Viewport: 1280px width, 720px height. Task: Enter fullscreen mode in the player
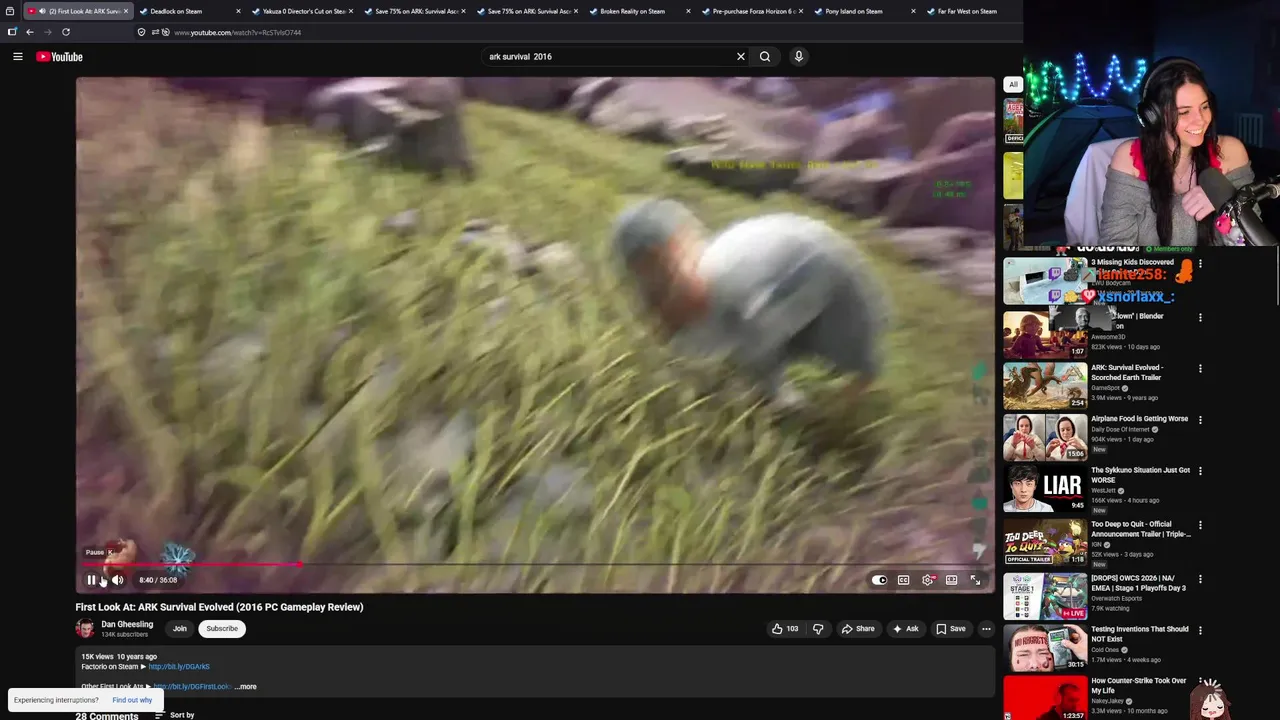tap(976, 580)
